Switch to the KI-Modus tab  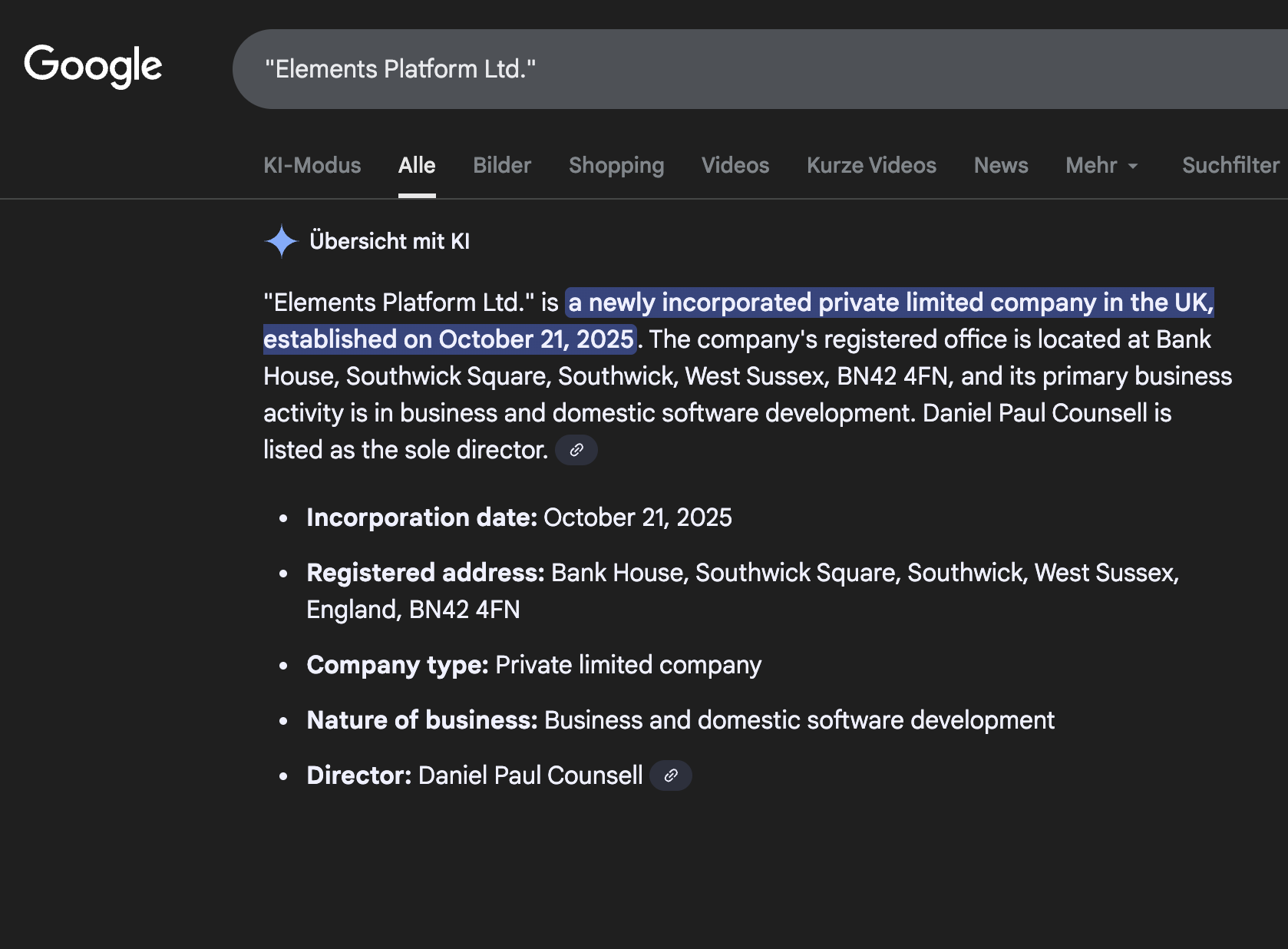click(x=312, y=166)
